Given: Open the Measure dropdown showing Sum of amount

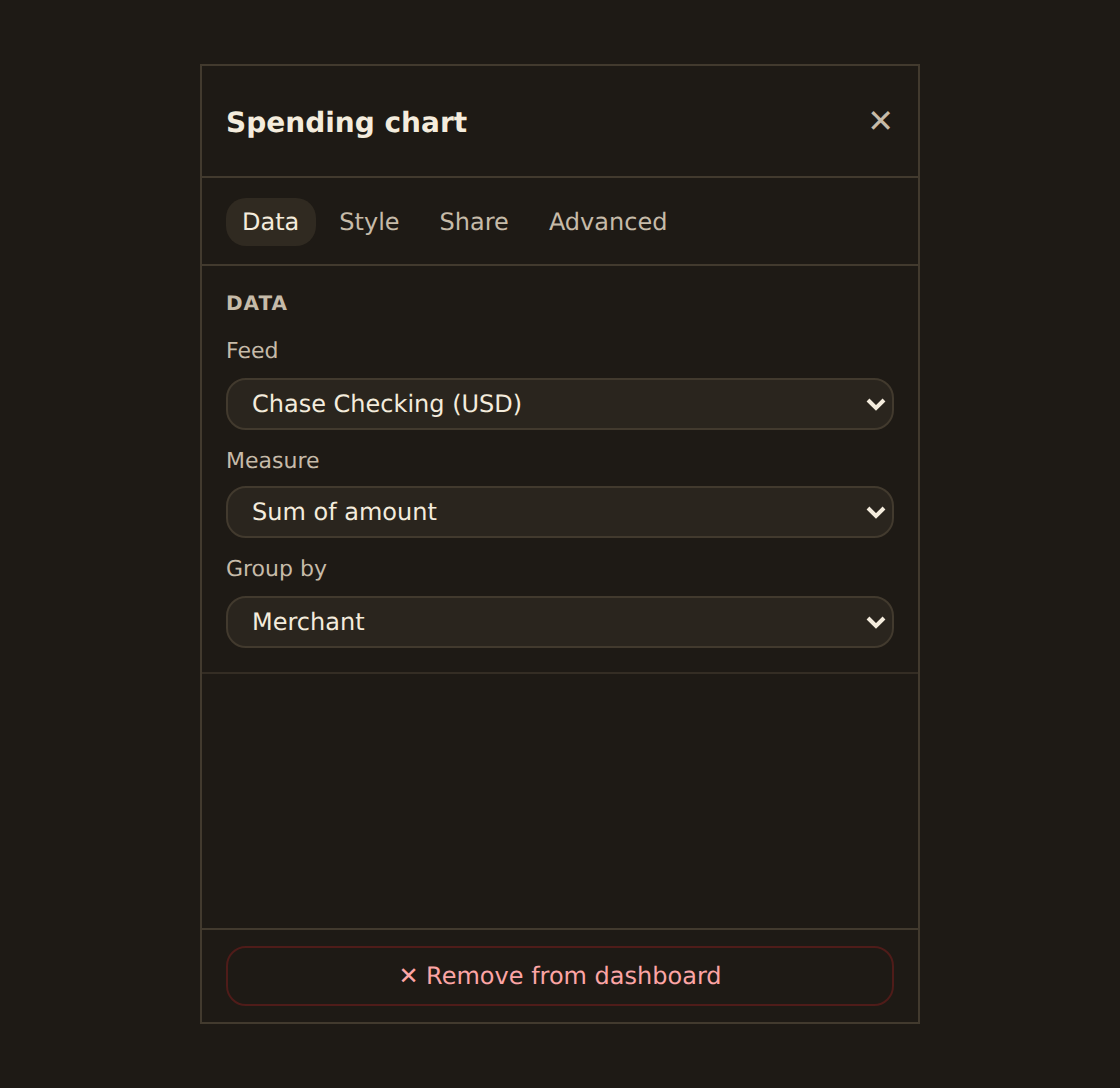Looking at the screenshot, I should [x=559, y=512].
